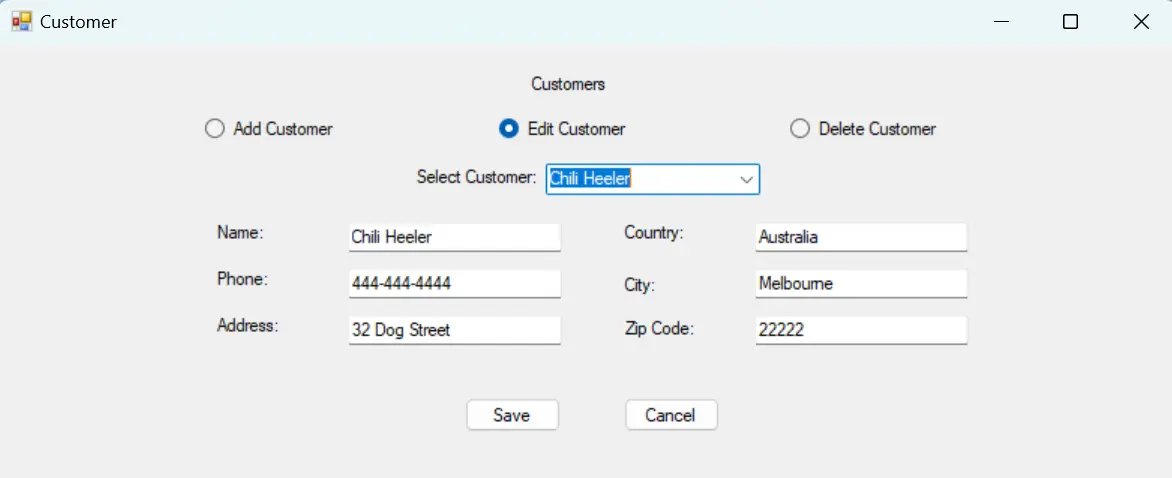
Task: Click the Phone: label
Action: point(242,279)
